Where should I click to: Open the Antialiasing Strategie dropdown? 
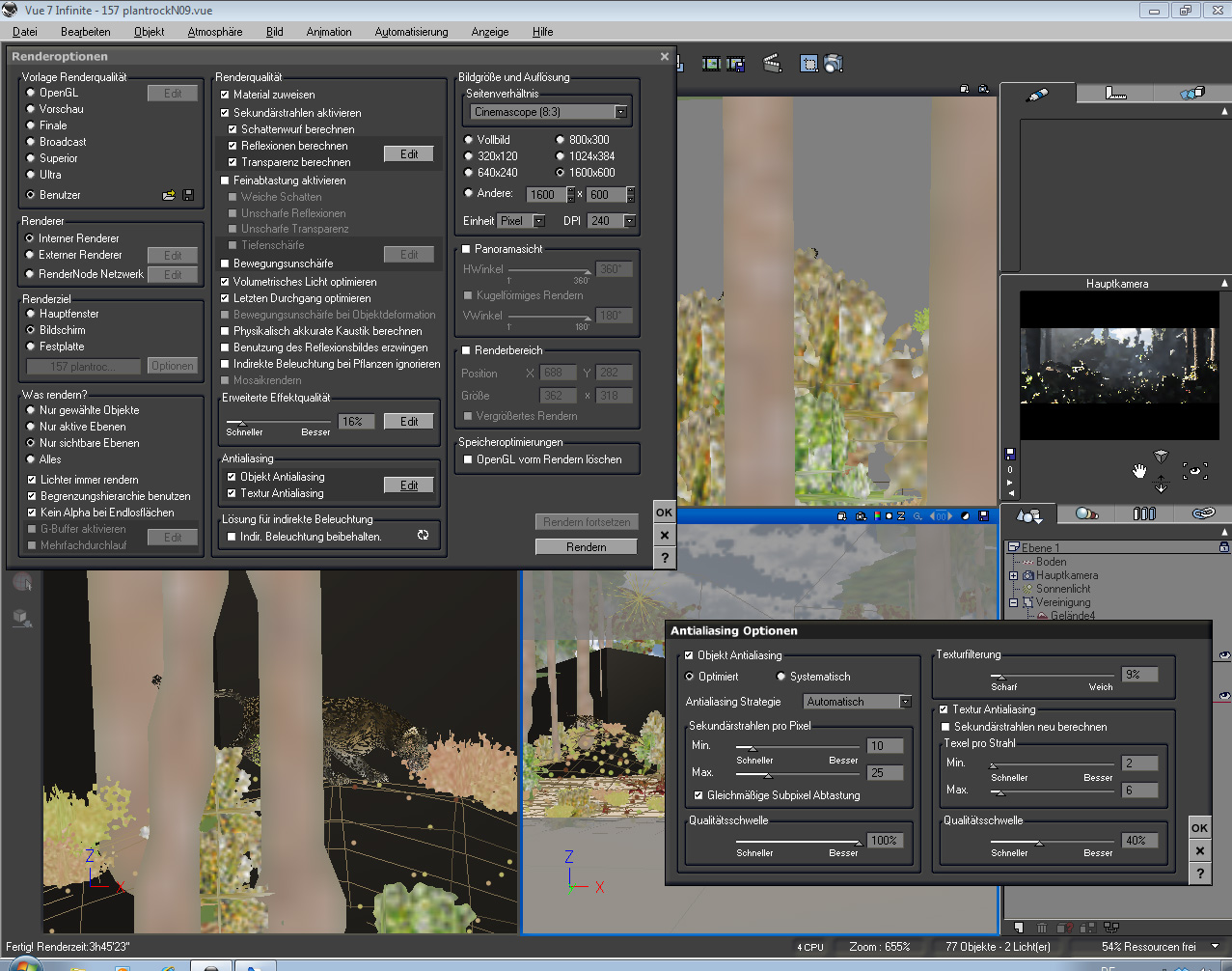tap(905, 702)
